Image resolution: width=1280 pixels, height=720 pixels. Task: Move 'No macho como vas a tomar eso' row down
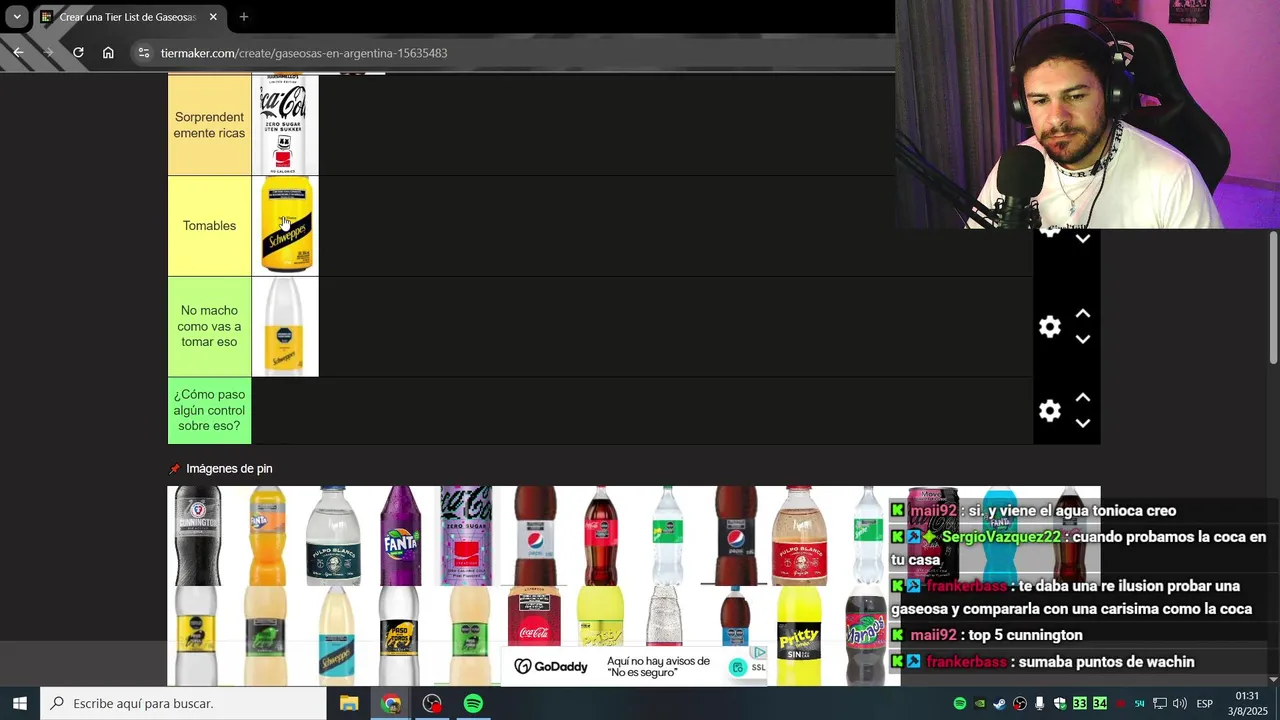[1083, 340]
